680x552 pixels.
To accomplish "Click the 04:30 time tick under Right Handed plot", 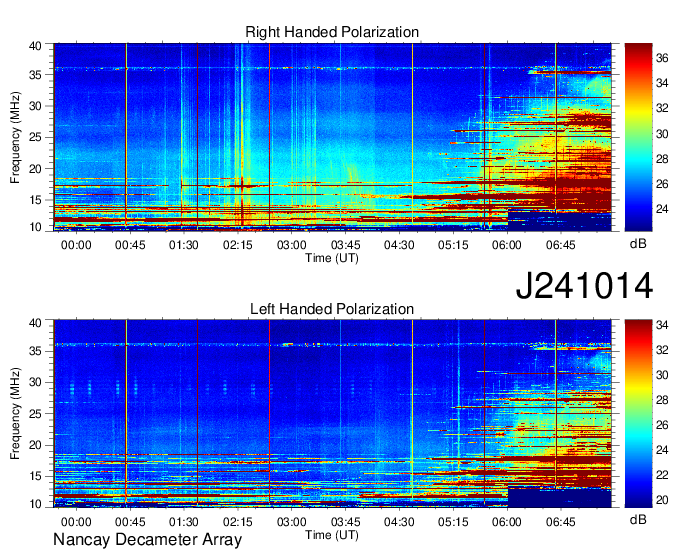I will coord(399,245).
